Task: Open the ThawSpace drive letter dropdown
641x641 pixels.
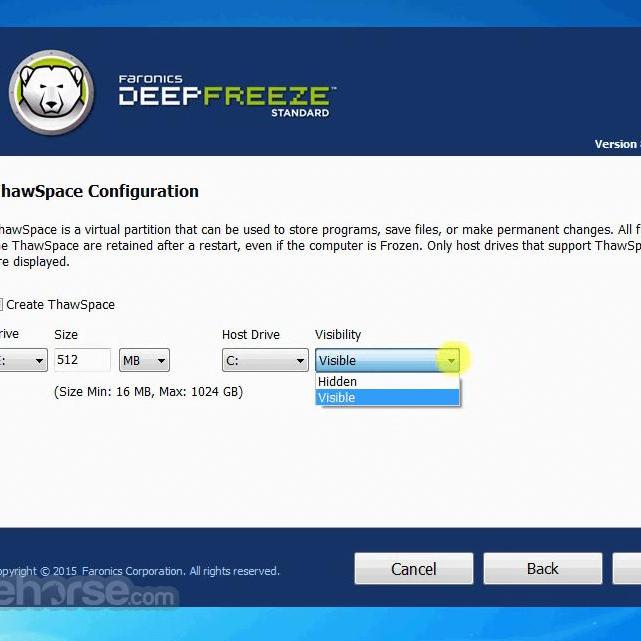Action: click(23, 360)
